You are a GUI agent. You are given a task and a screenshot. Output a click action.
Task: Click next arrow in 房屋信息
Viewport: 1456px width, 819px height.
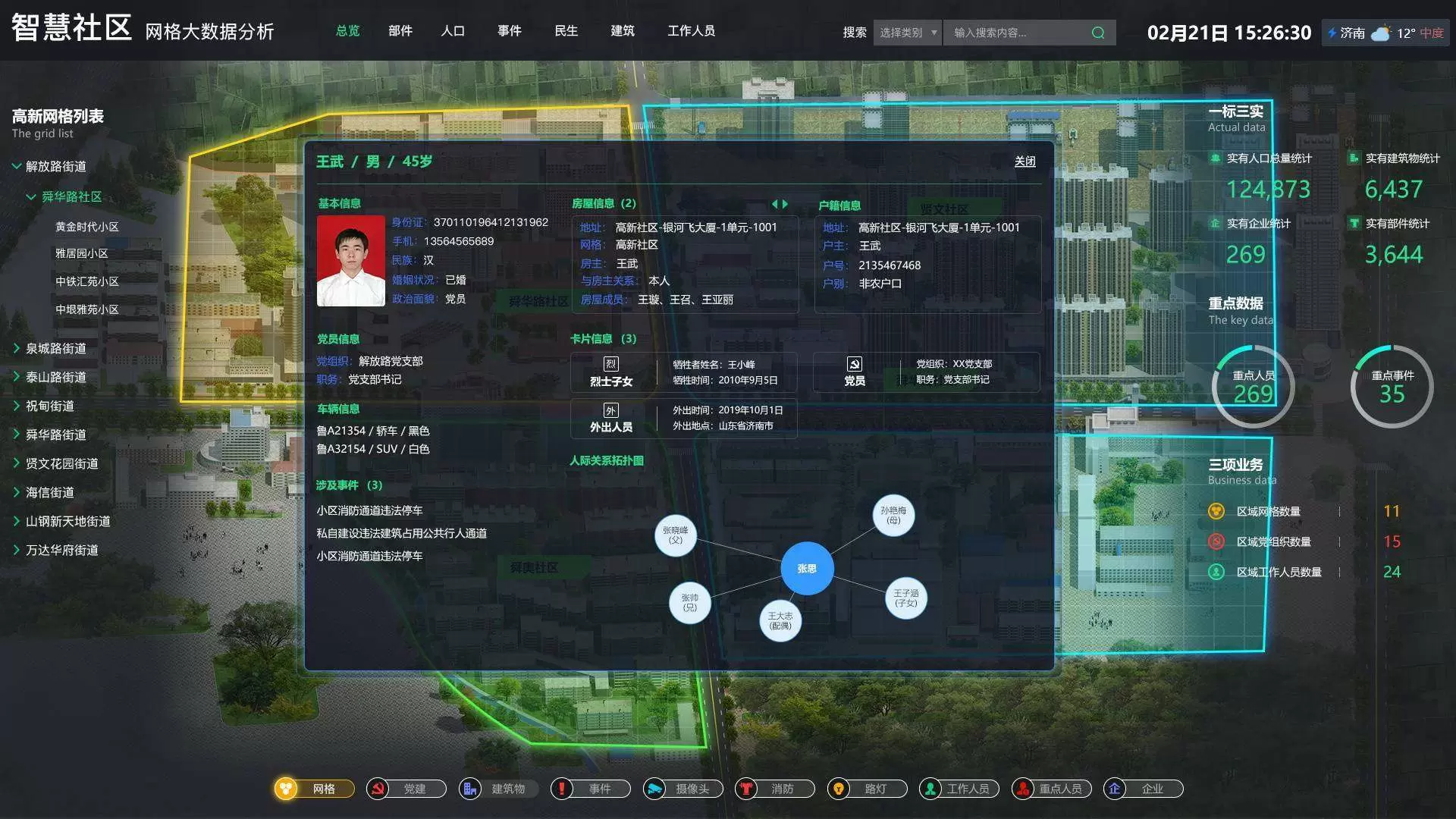[x=785, y=204]
